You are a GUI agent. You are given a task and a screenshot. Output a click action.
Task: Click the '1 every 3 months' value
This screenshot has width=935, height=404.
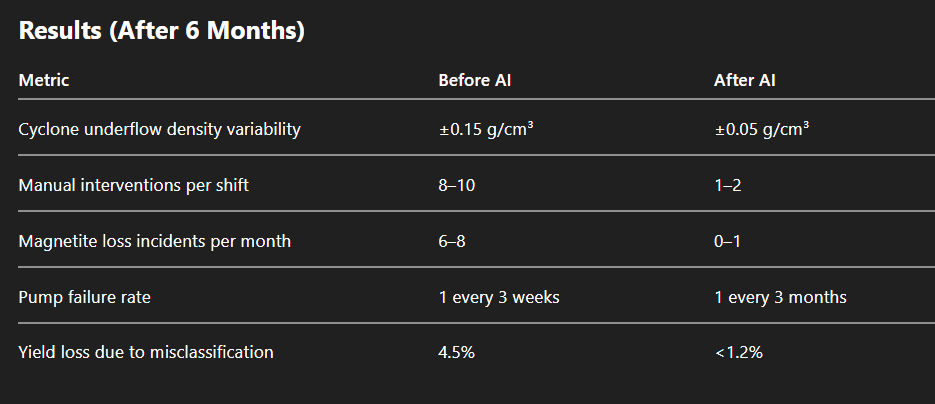pyautogui.click(x=780, y=297)
